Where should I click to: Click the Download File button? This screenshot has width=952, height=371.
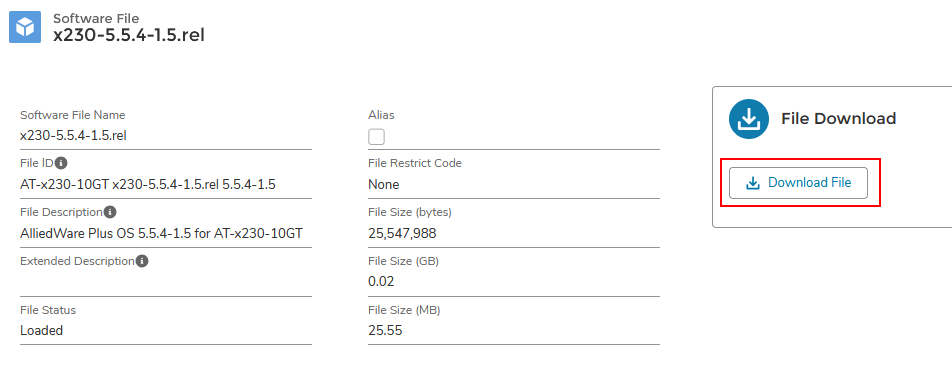[798, 183]
